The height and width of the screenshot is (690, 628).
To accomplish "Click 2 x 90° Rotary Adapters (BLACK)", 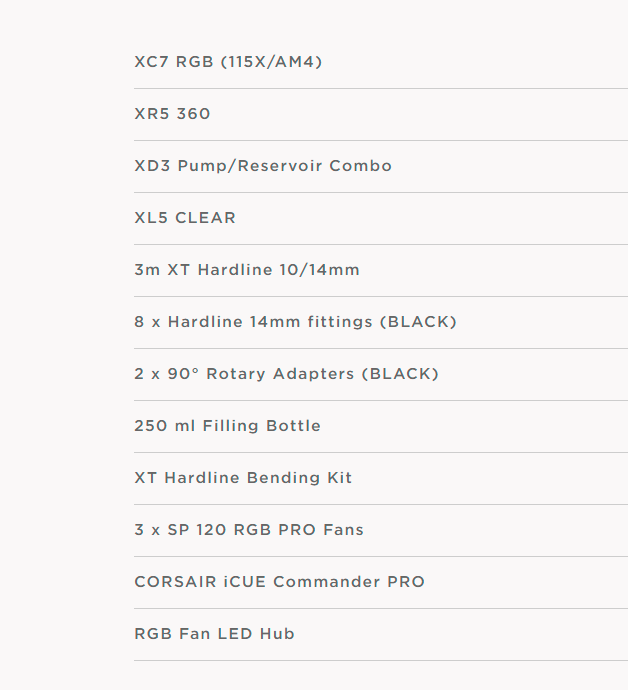I will coord(286,374).
